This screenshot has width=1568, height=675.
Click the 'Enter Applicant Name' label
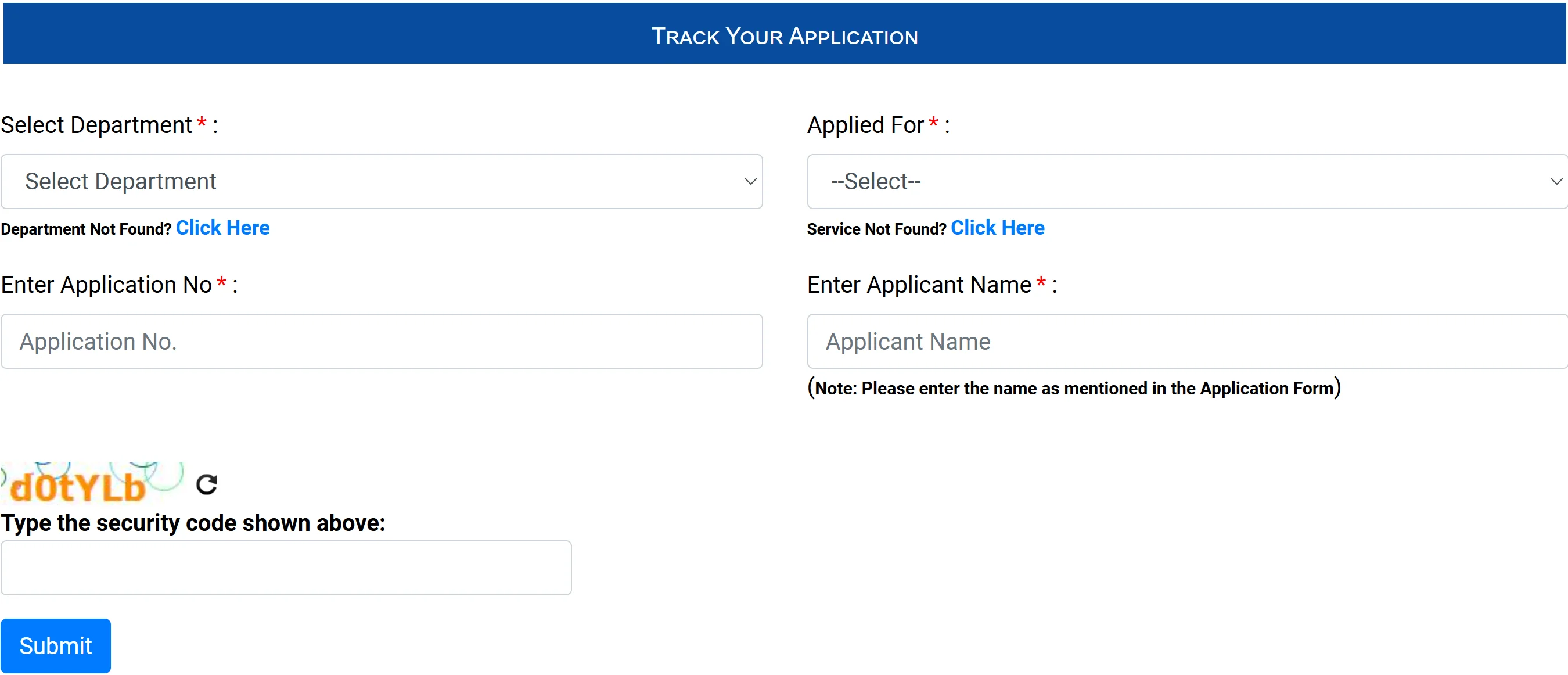(x=919, y=285)
